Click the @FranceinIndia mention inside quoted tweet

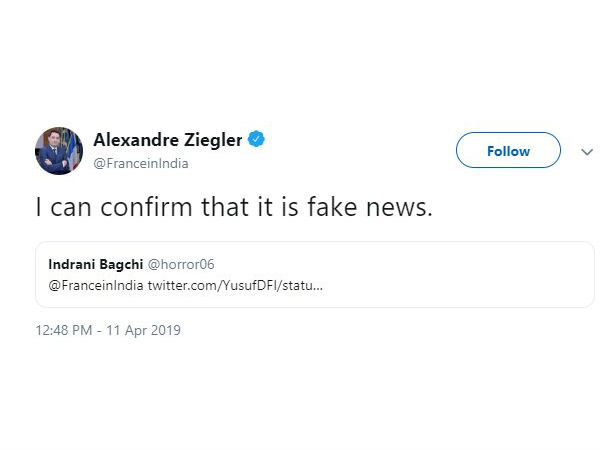click(96, 286)
